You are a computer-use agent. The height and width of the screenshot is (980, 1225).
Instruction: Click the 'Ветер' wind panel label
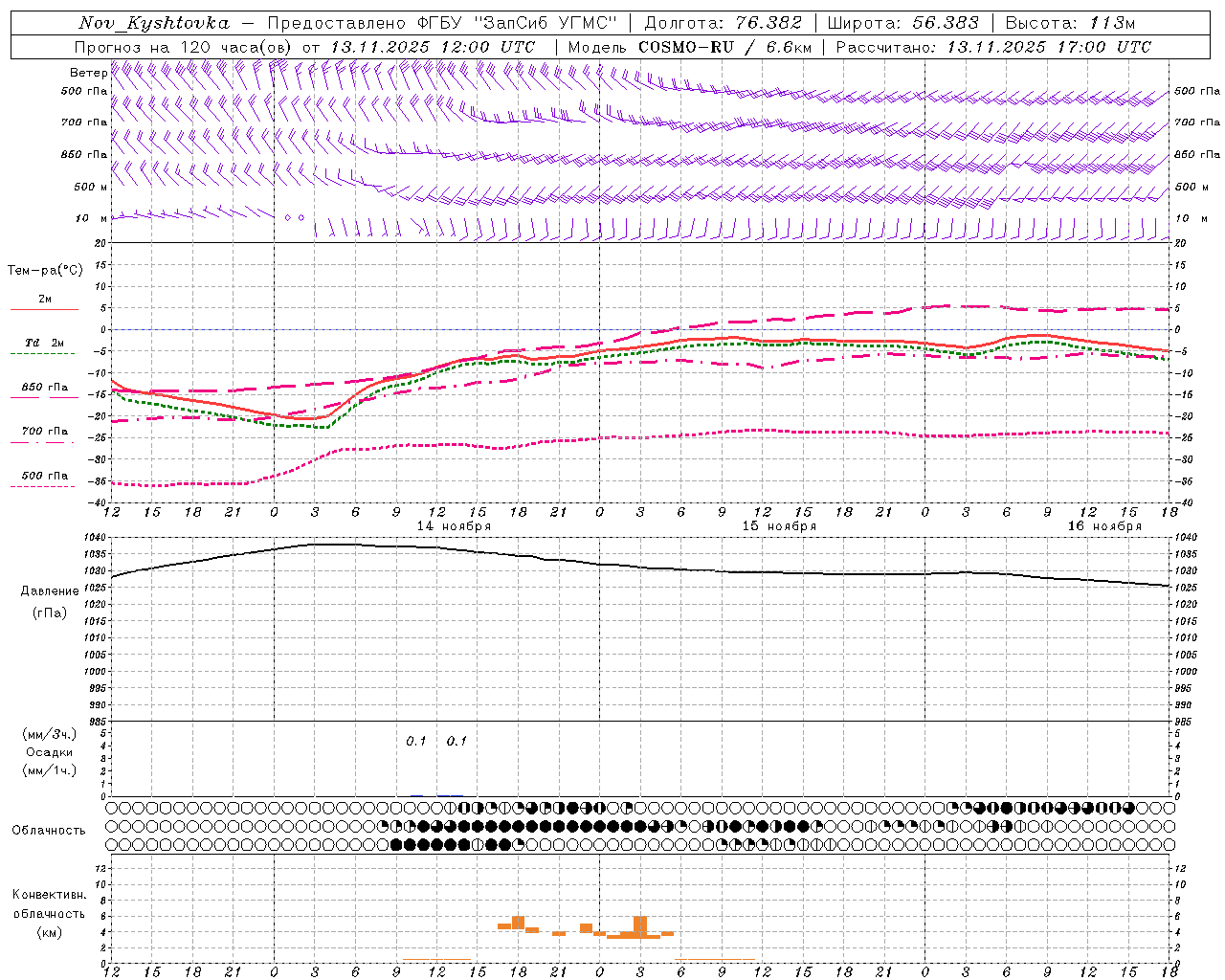tap(88, 73)
